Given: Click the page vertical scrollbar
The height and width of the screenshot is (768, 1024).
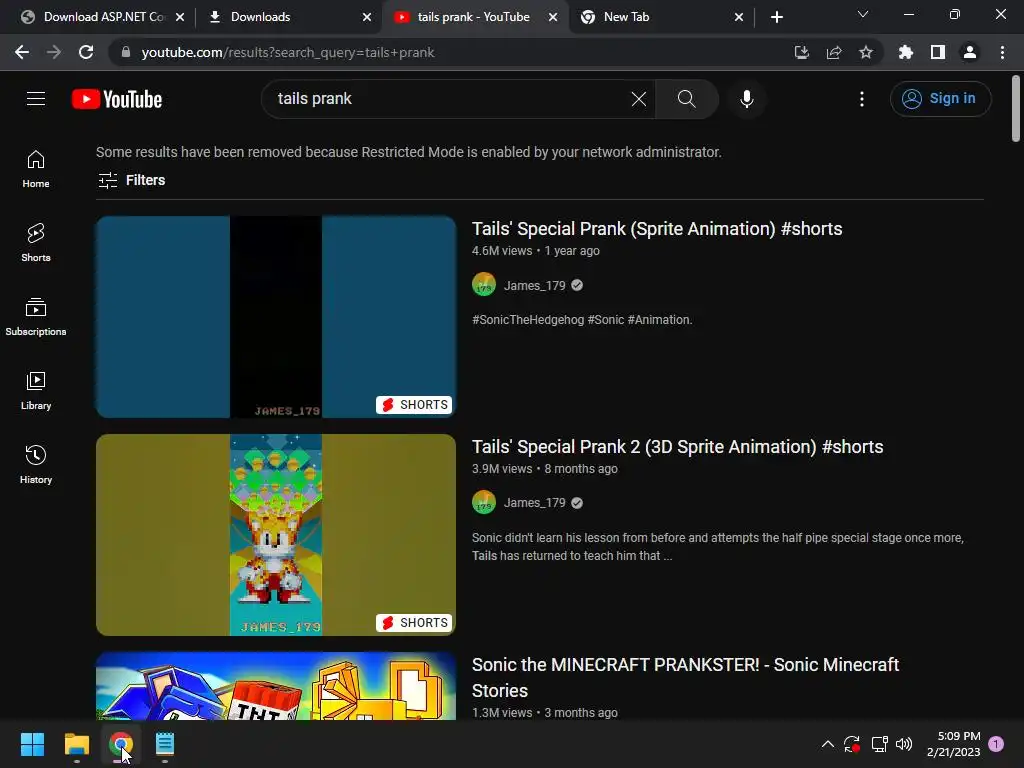Looking at the screenshot, I should coord(1016,108).
